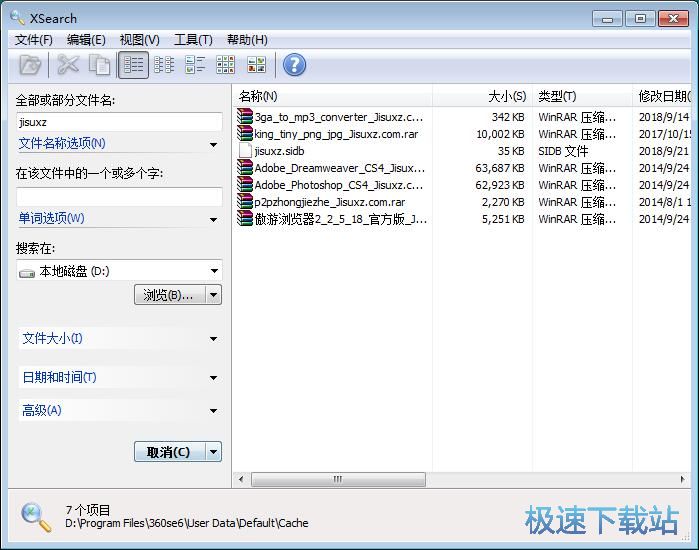The image size is (699, 550).
Task: Click the 取消(C) button
Action: point(170,452)
